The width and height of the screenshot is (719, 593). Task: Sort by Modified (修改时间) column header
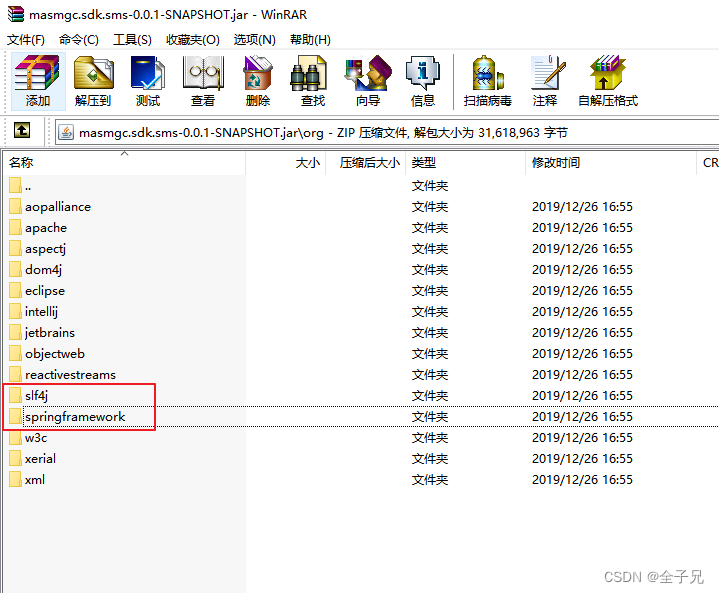click(x=611, y=162)
